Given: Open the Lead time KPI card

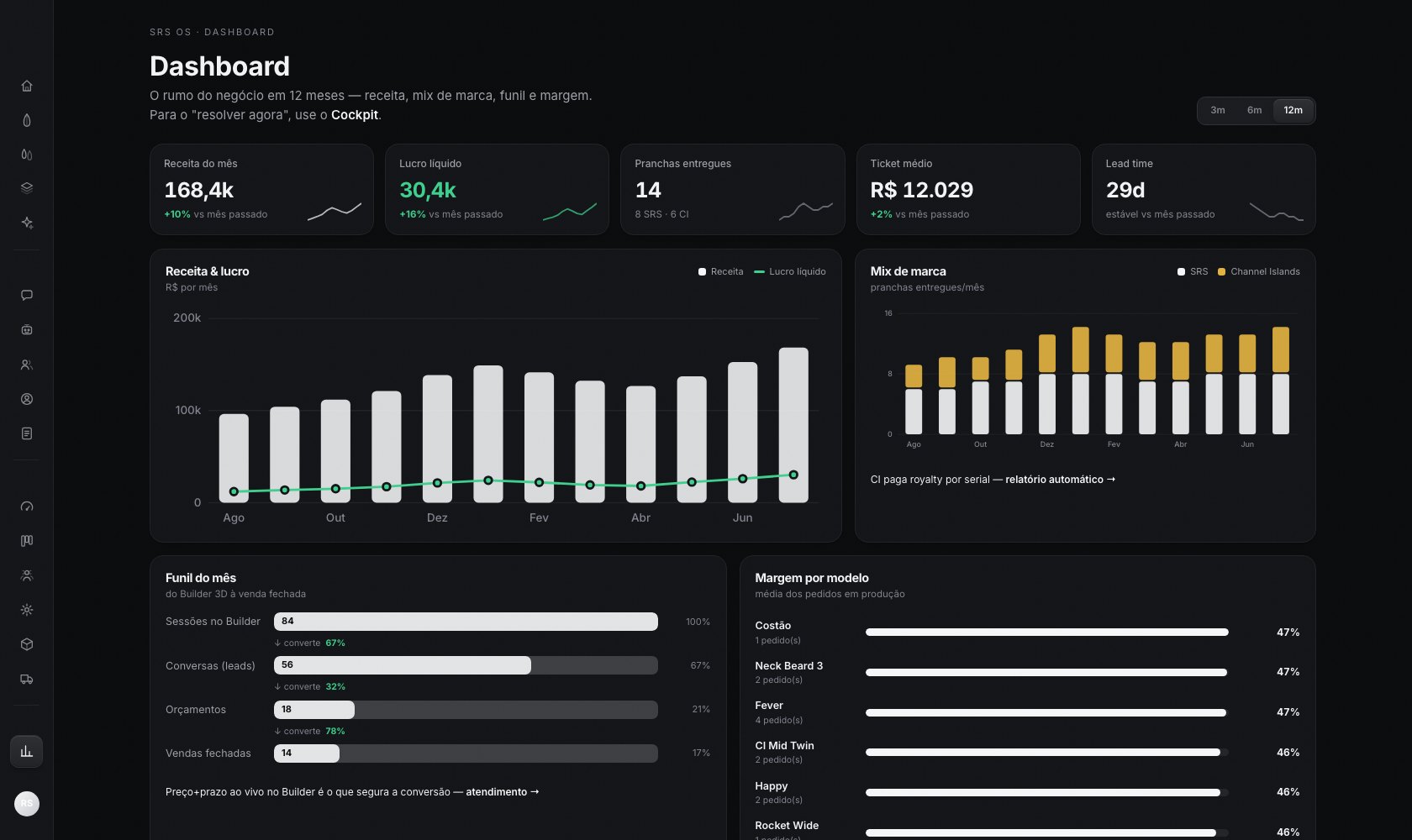Looking at the screenshot, I should point(1204,189).
